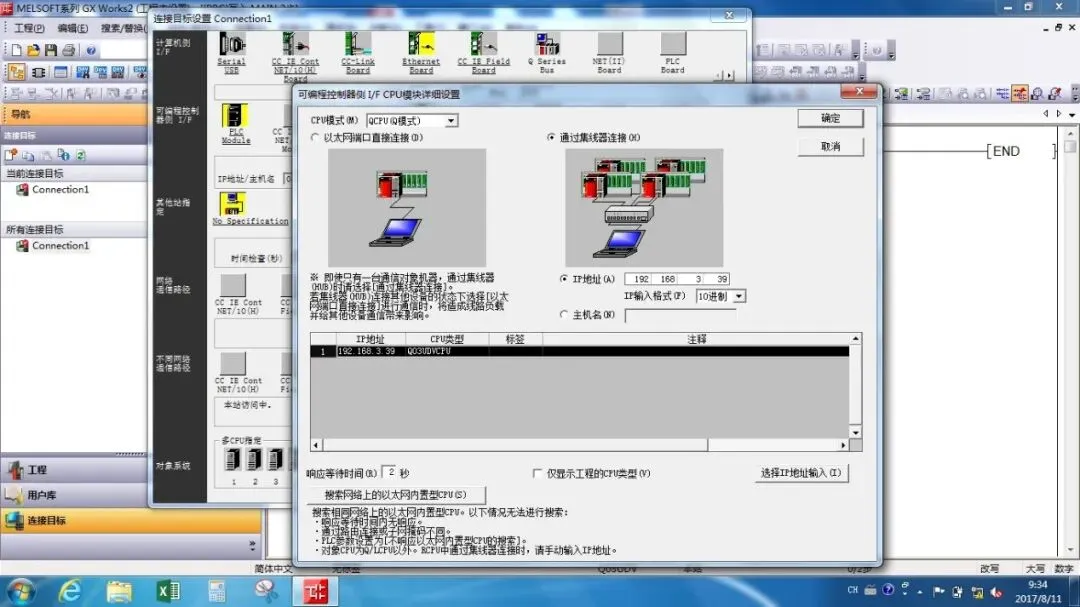Select connection via hub option
This screenshot has width=1080, height=607.
coord(551,137)
